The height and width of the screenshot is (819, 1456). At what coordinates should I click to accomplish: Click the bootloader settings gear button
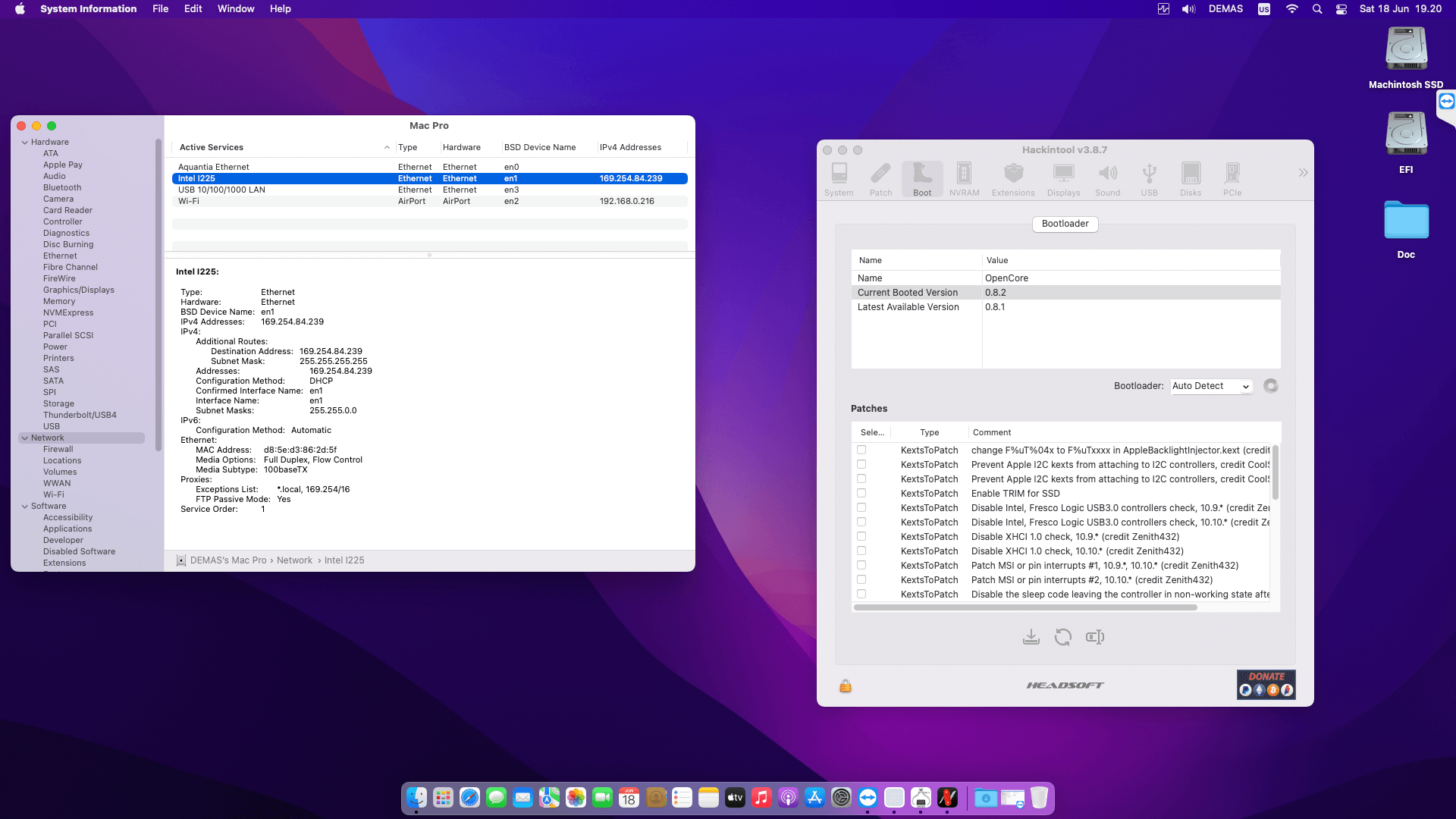click(1271, 386)
